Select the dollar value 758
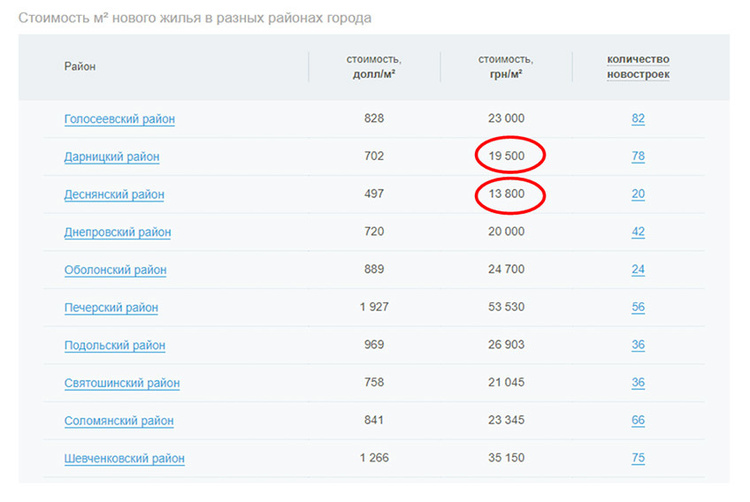The width and height of the screenshot is (750, 502). click(x=374, y=382)
